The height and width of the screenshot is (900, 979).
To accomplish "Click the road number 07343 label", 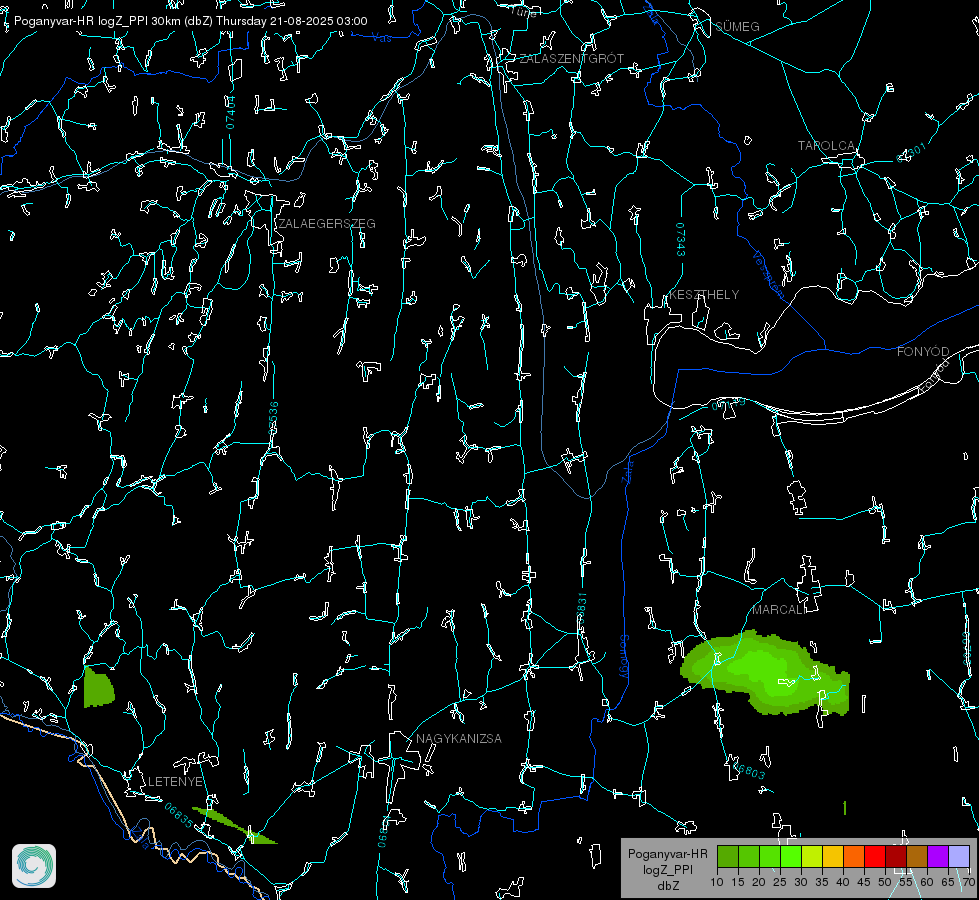I will [681, 239].
